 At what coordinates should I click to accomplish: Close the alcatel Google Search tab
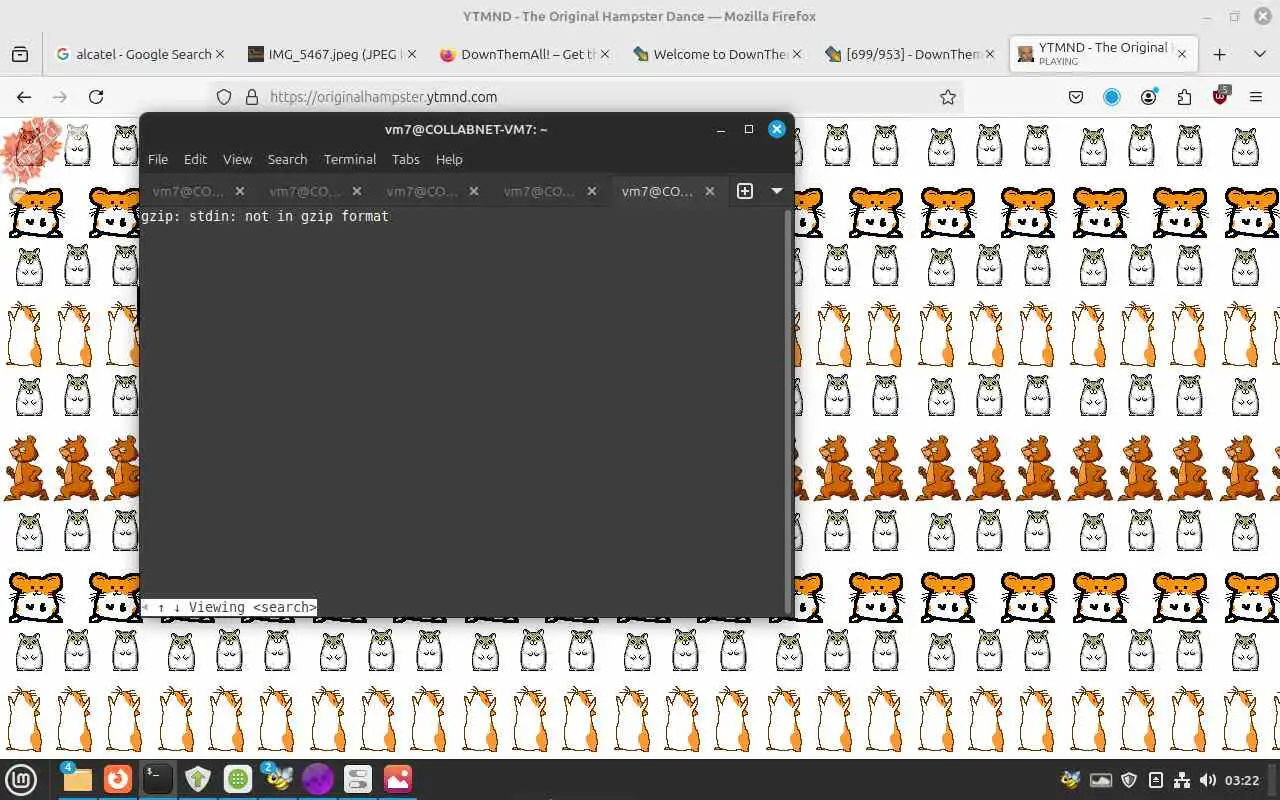(220, 54)
